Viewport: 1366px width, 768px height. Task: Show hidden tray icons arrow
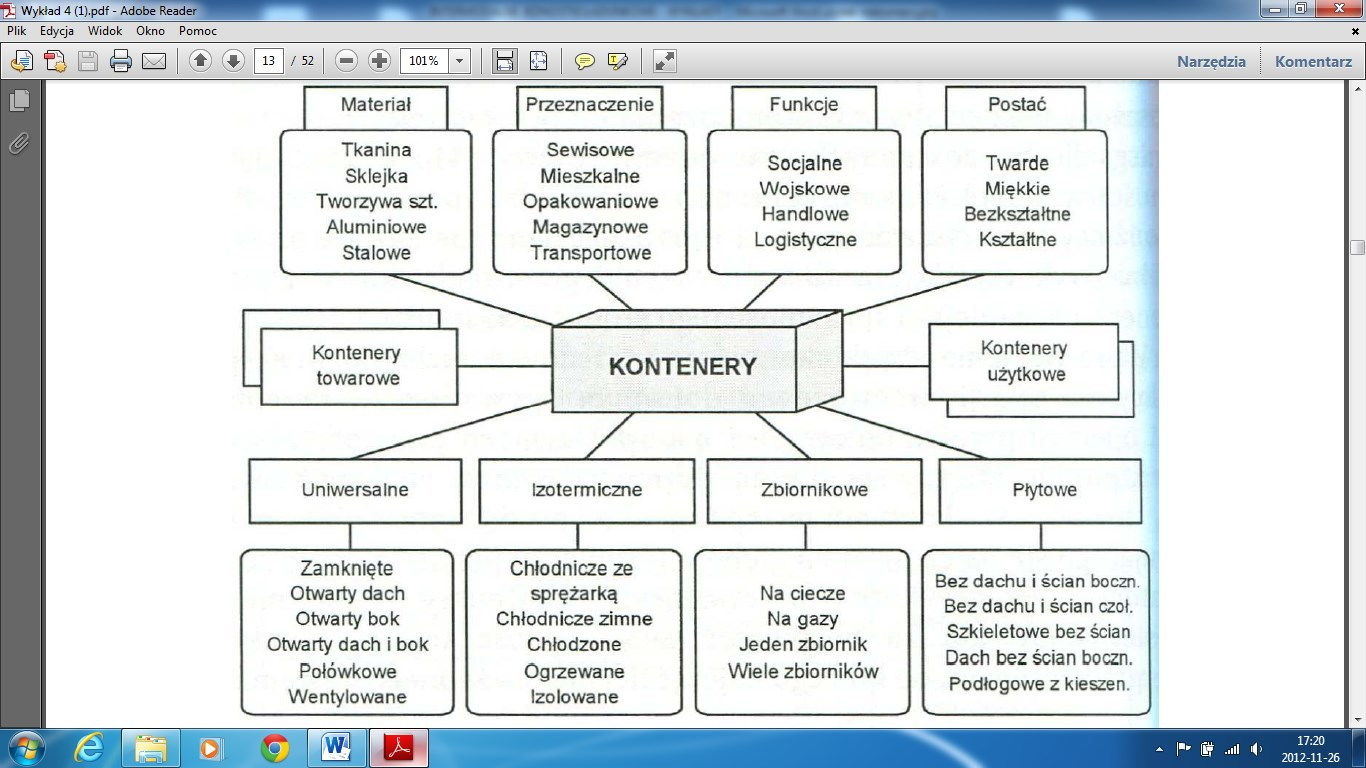(x=1159, y=748)
